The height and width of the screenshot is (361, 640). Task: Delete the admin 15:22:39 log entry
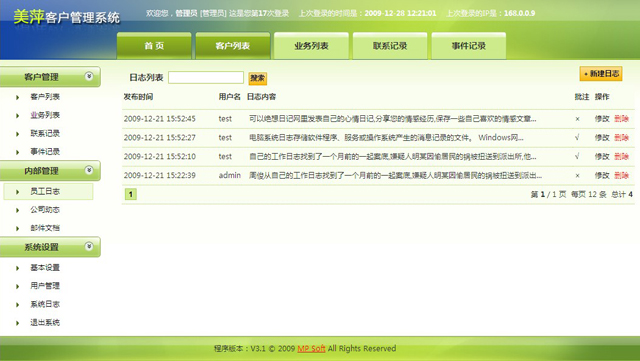point(621,176)
